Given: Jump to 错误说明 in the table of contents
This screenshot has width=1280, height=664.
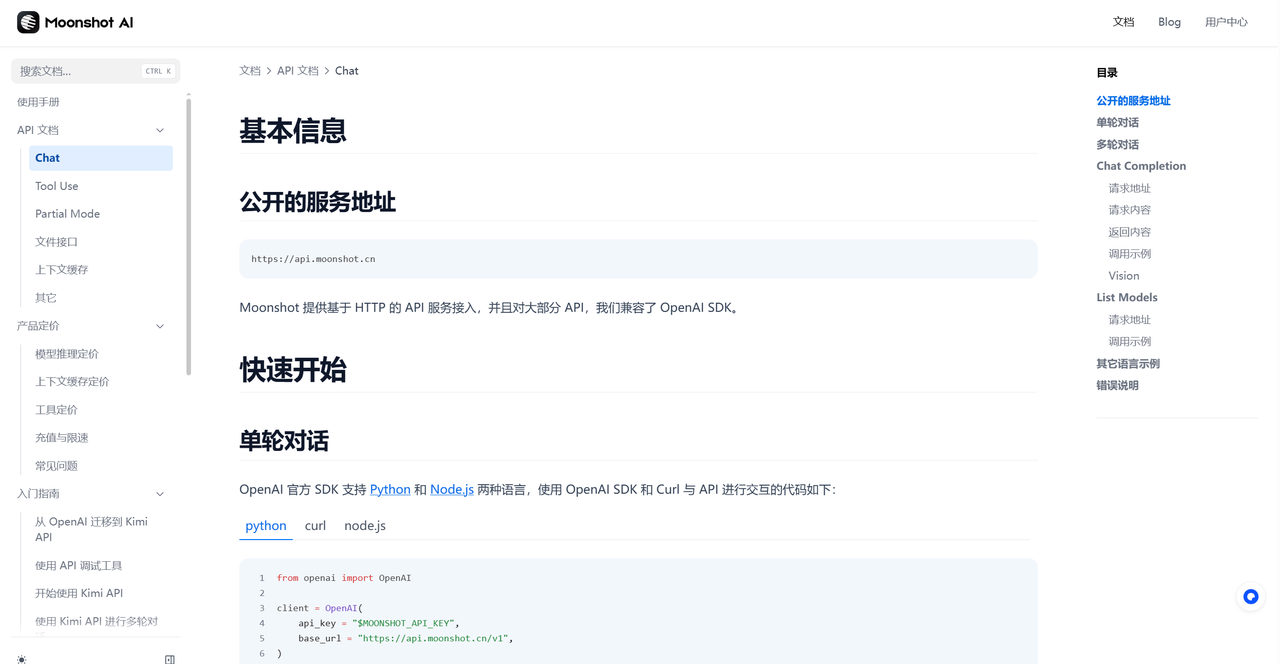Looking at the screenshot, I should pyautogui.click(x=1117, y=386).
